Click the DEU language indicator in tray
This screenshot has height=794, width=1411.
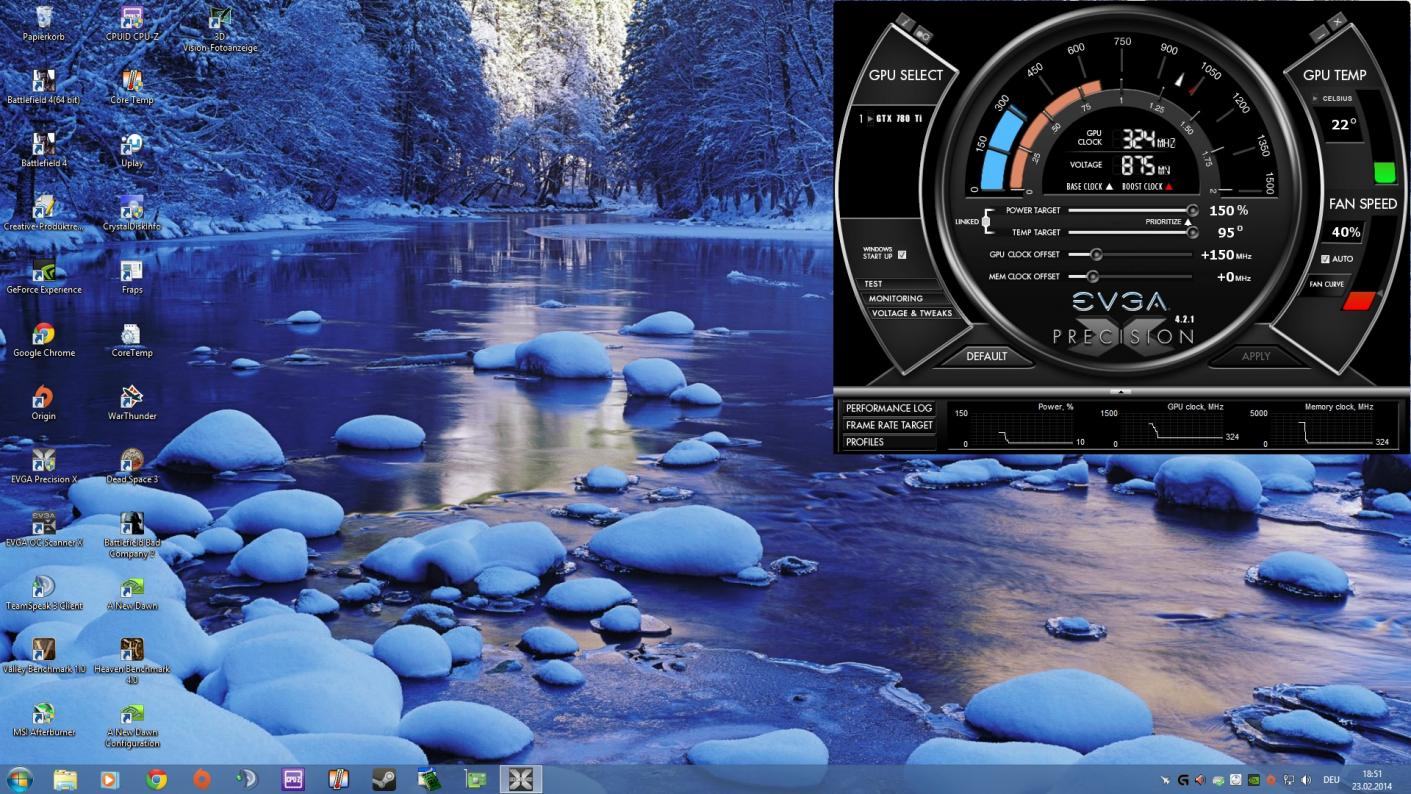[1331, 780]
